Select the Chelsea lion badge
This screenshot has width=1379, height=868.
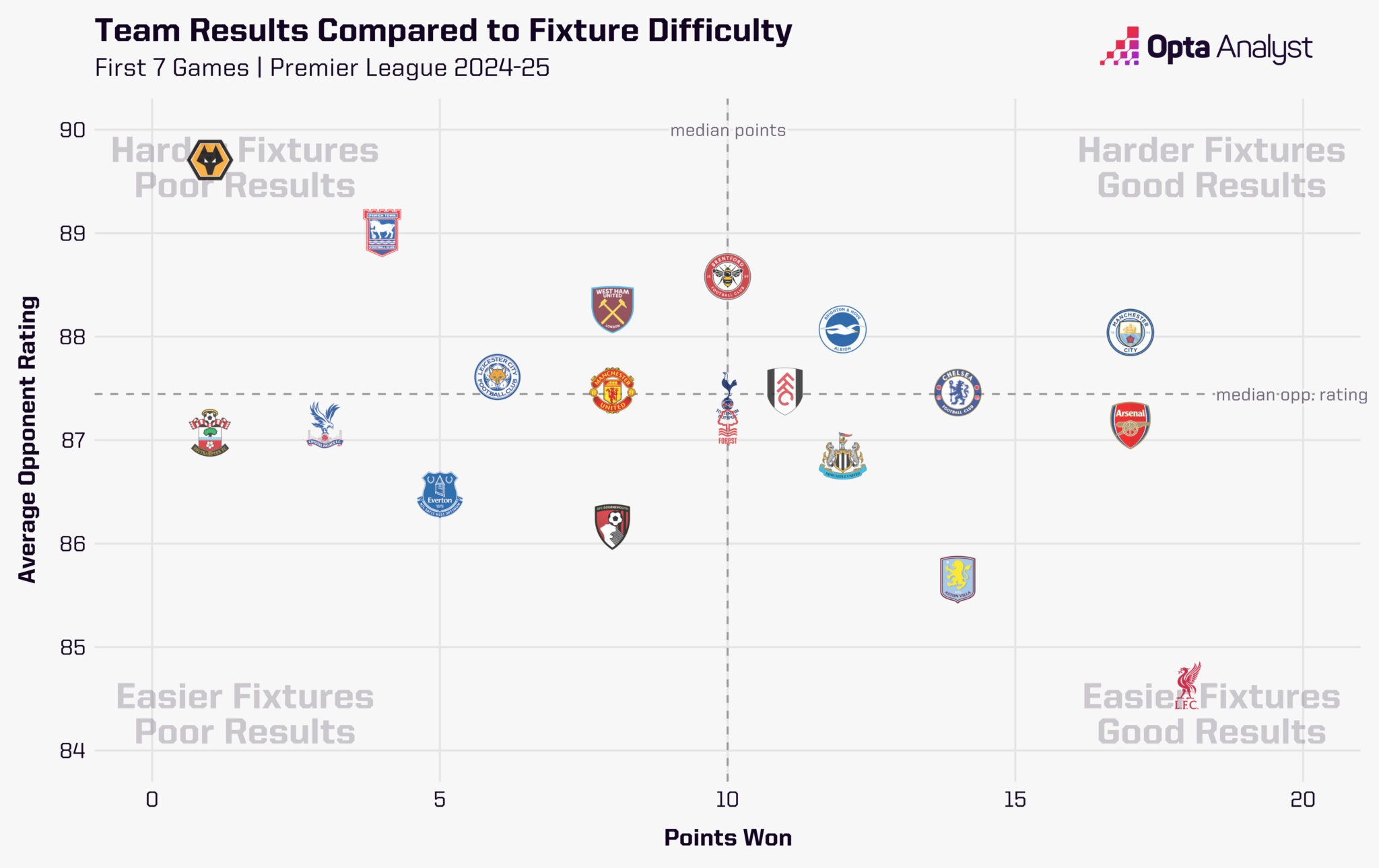pos(957,393)
